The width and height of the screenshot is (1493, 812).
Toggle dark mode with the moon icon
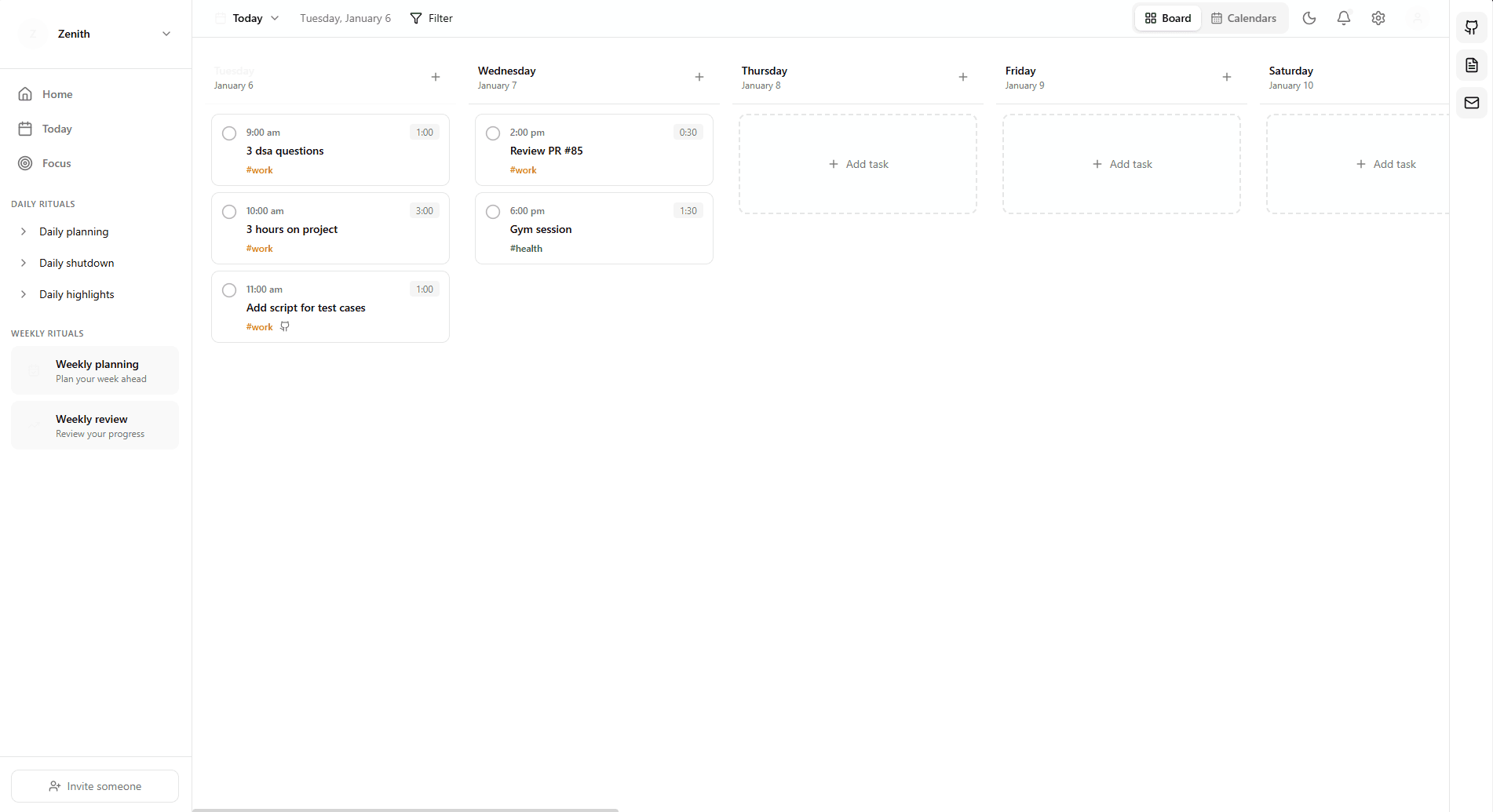[x=1309, y=17]
